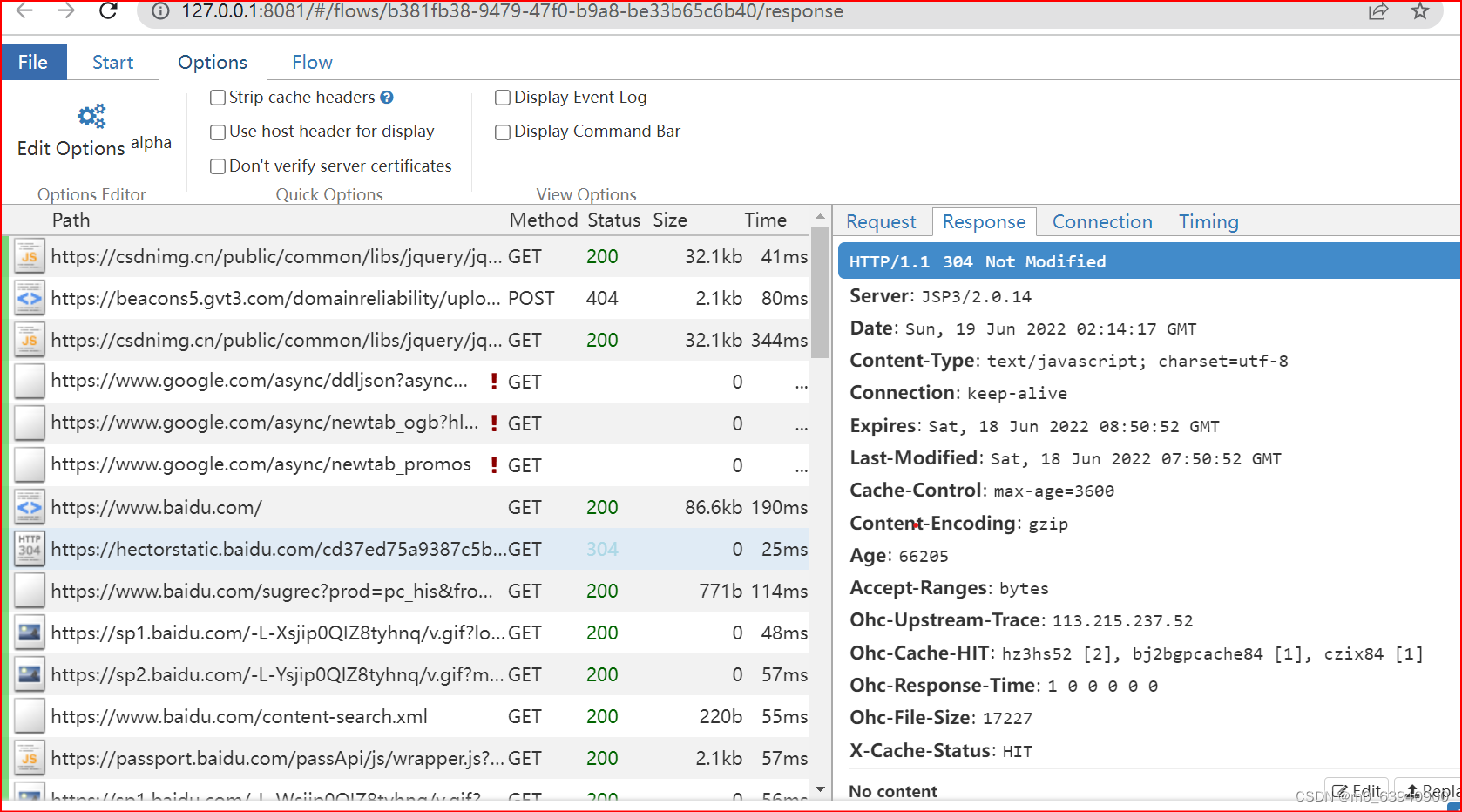
Task: Reload the page with the browser refresh icon
Action: 107,11
